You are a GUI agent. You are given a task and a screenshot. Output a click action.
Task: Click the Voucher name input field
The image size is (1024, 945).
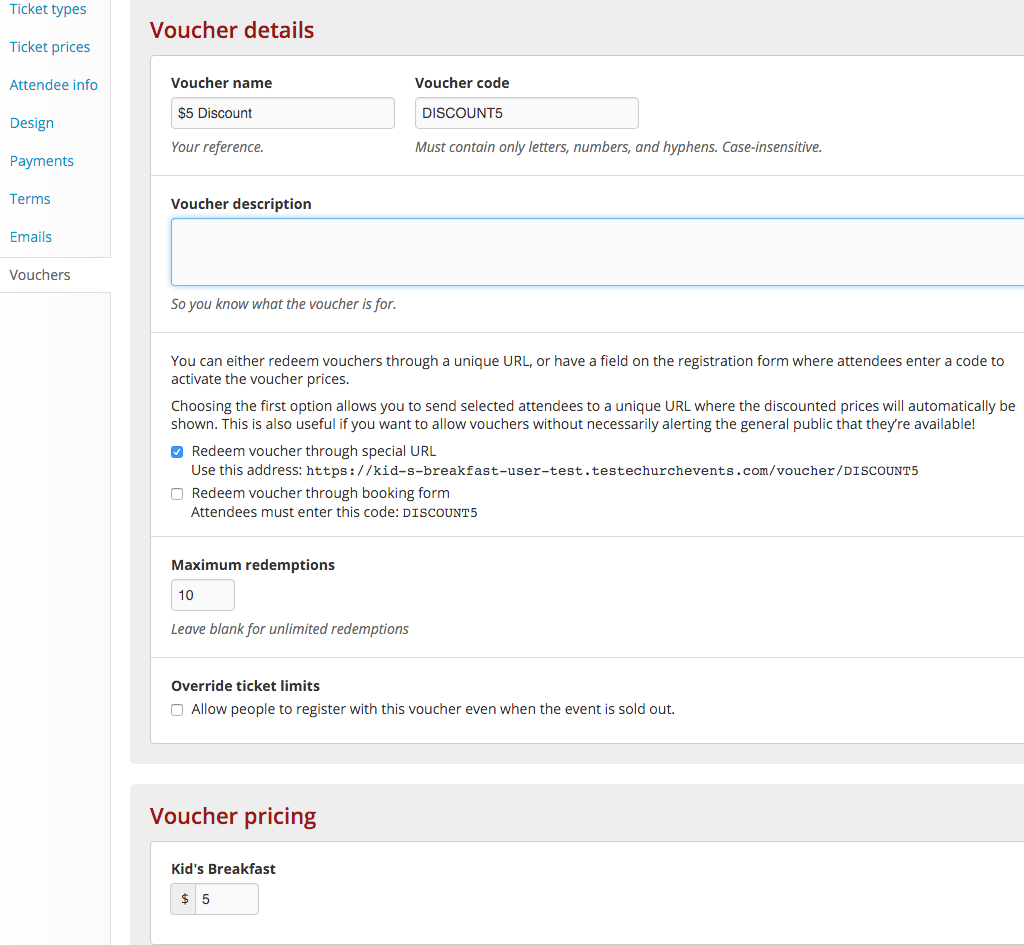tap(282, 113)
